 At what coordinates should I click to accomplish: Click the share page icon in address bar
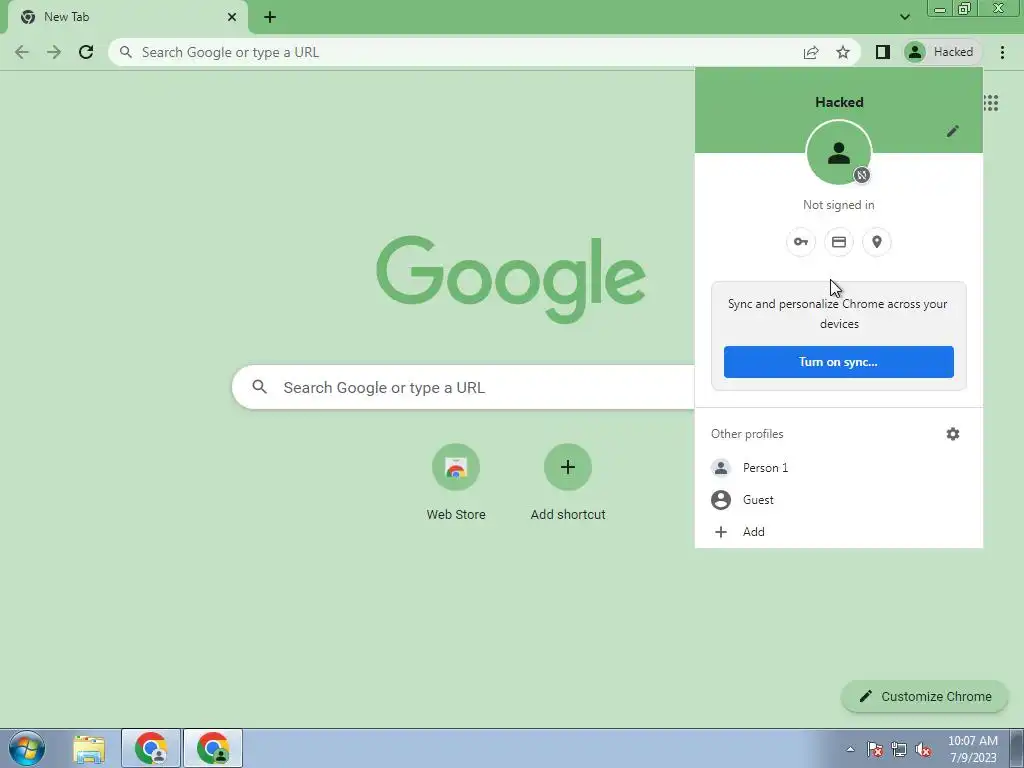pos(811,52)
